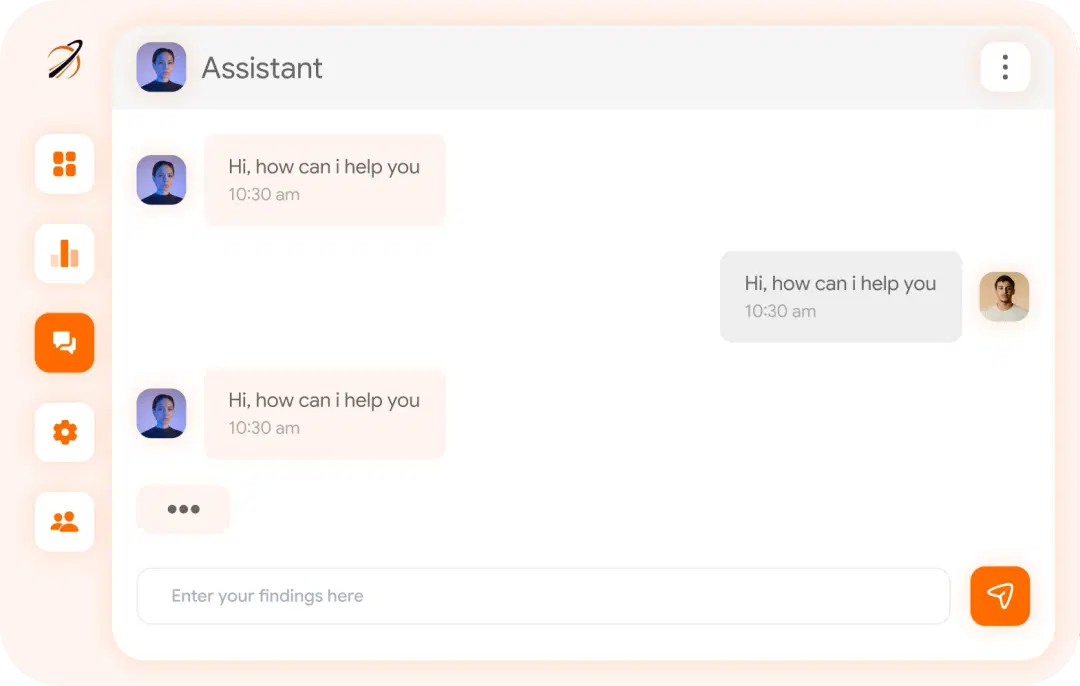
Task: Focus the 'Enter your findings here' input
Action: (543, 596)
